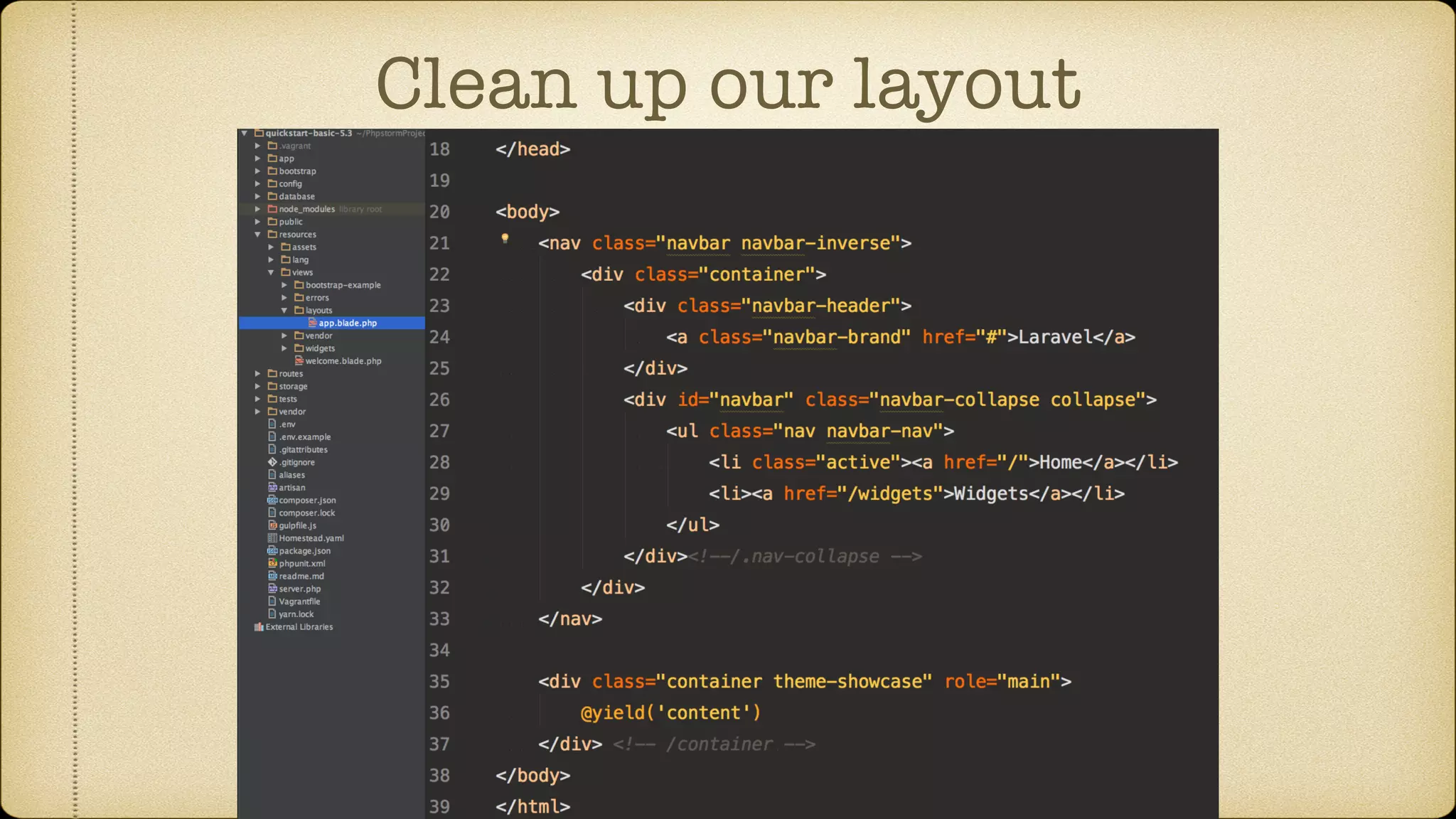
Task: Click the public folder icon
Action: pos(272,222)
